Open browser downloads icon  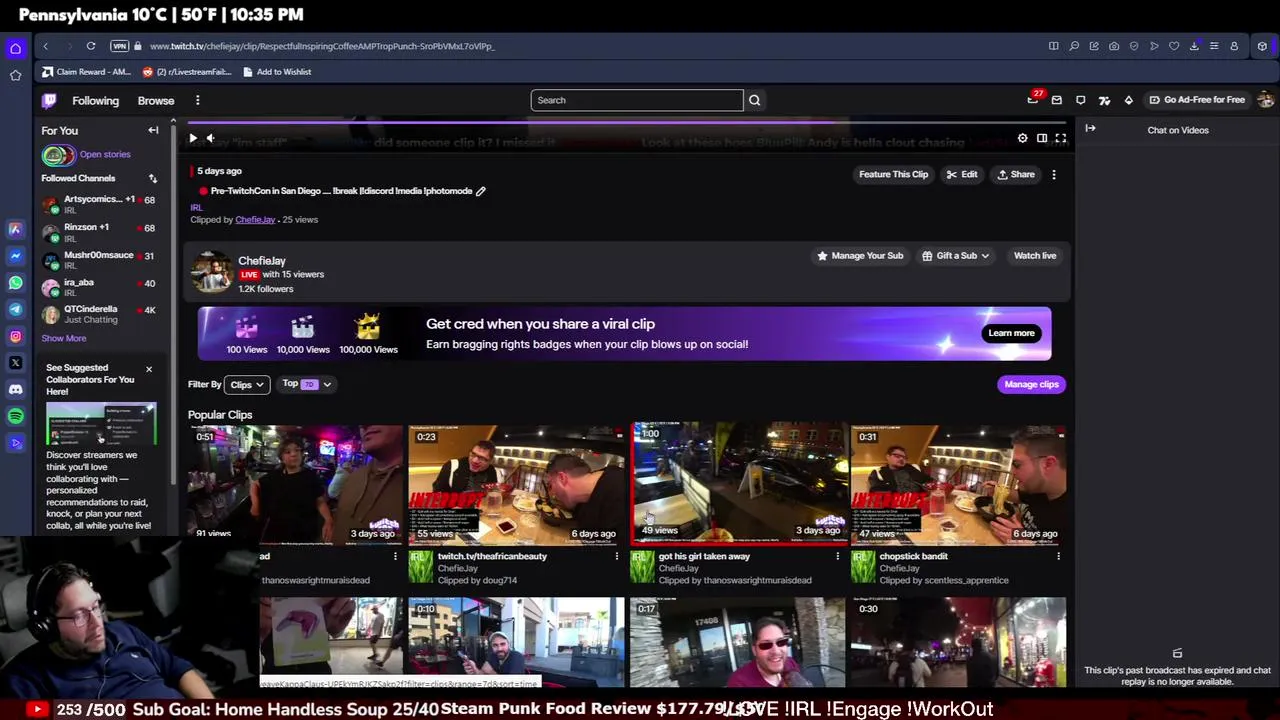[x=1194, y=46]
